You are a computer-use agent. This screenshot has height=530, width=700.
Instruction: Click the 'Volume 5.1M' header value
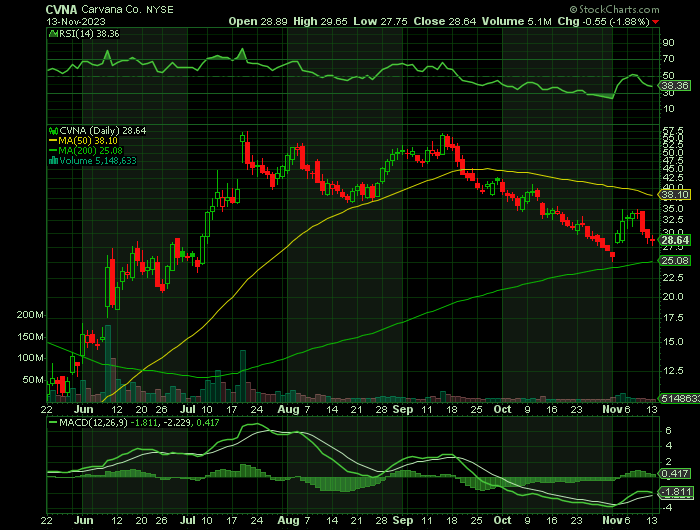click(517, 21)
